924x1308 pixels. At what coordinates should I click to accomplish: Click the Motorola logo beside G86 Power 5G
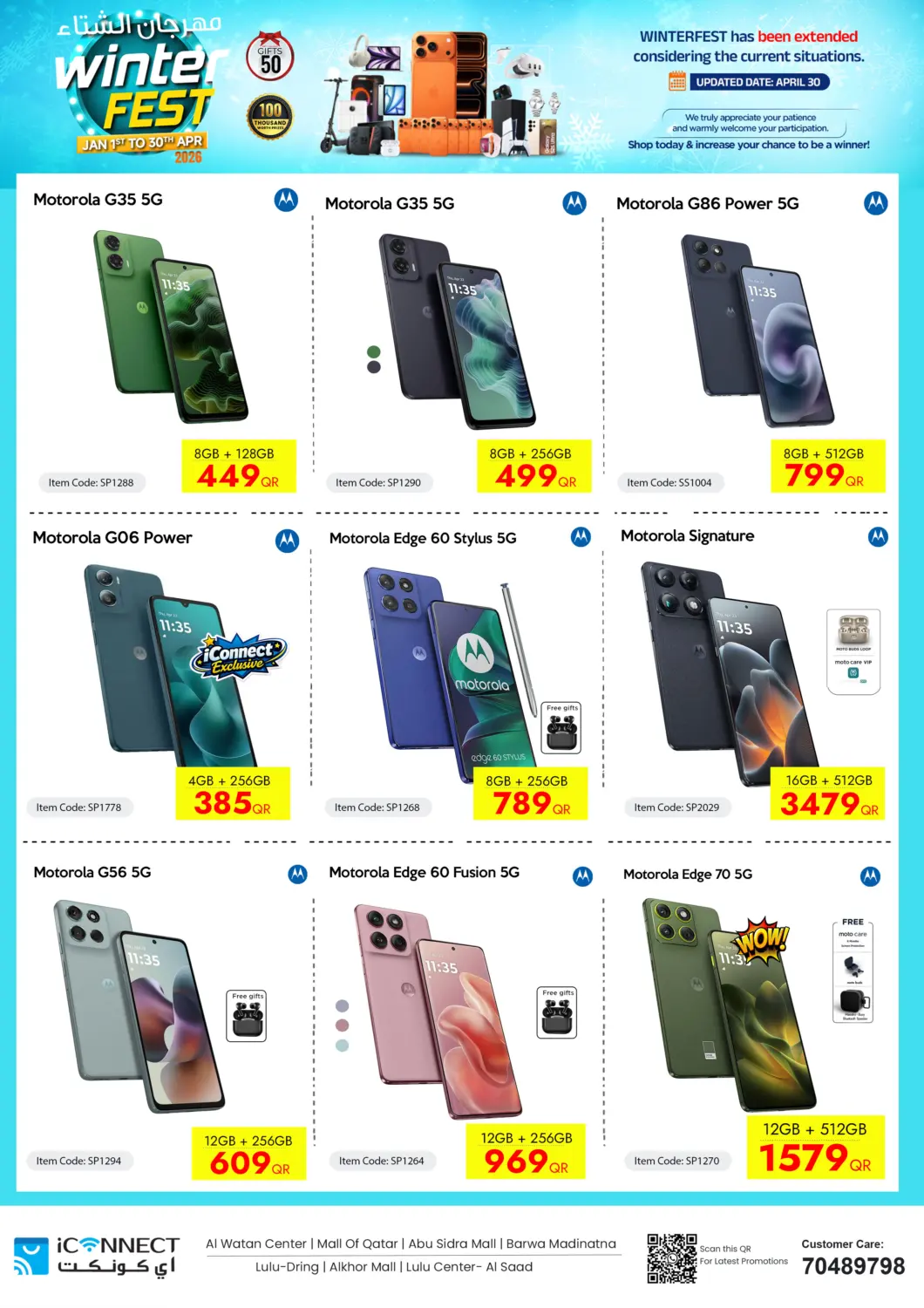pyautogui.click(x=875, y=203)
